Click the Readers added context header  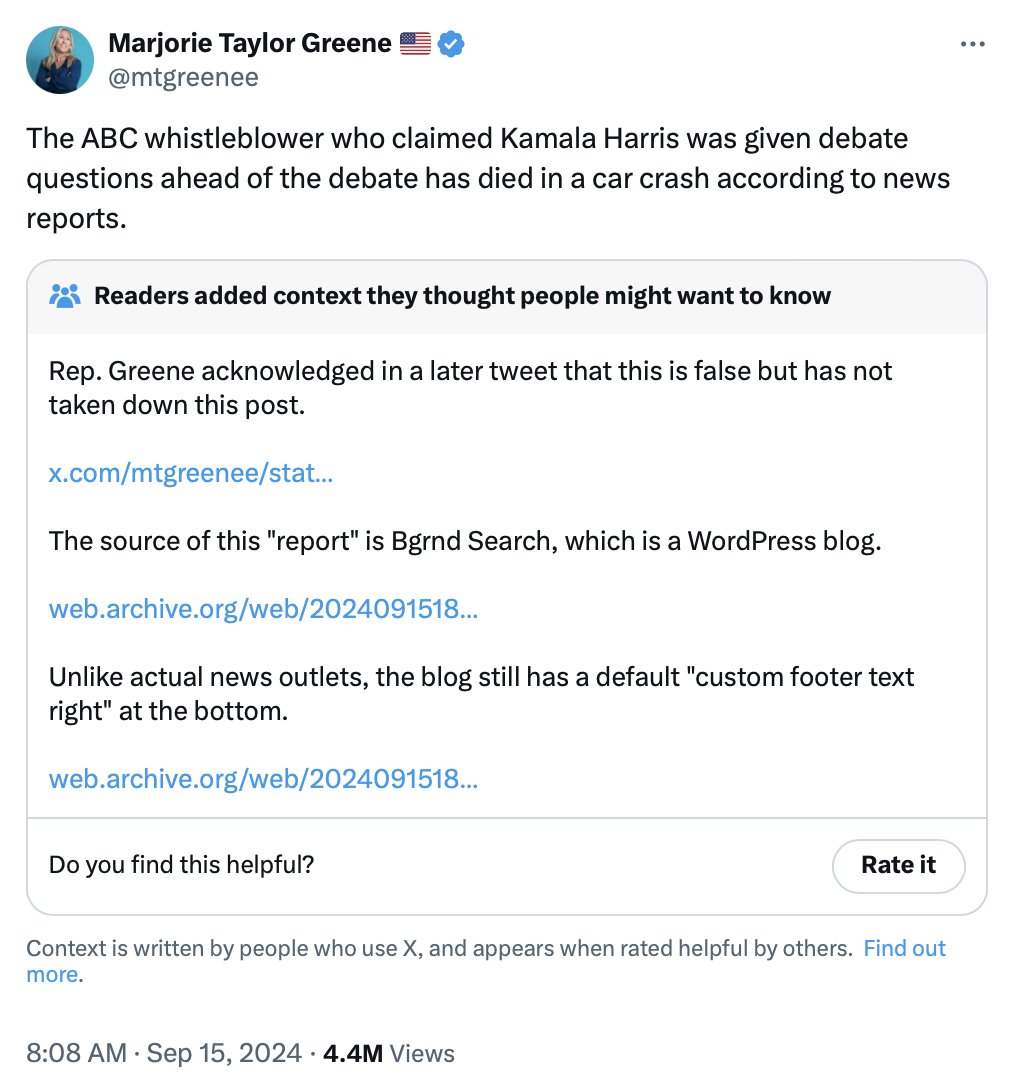point(462,296)
